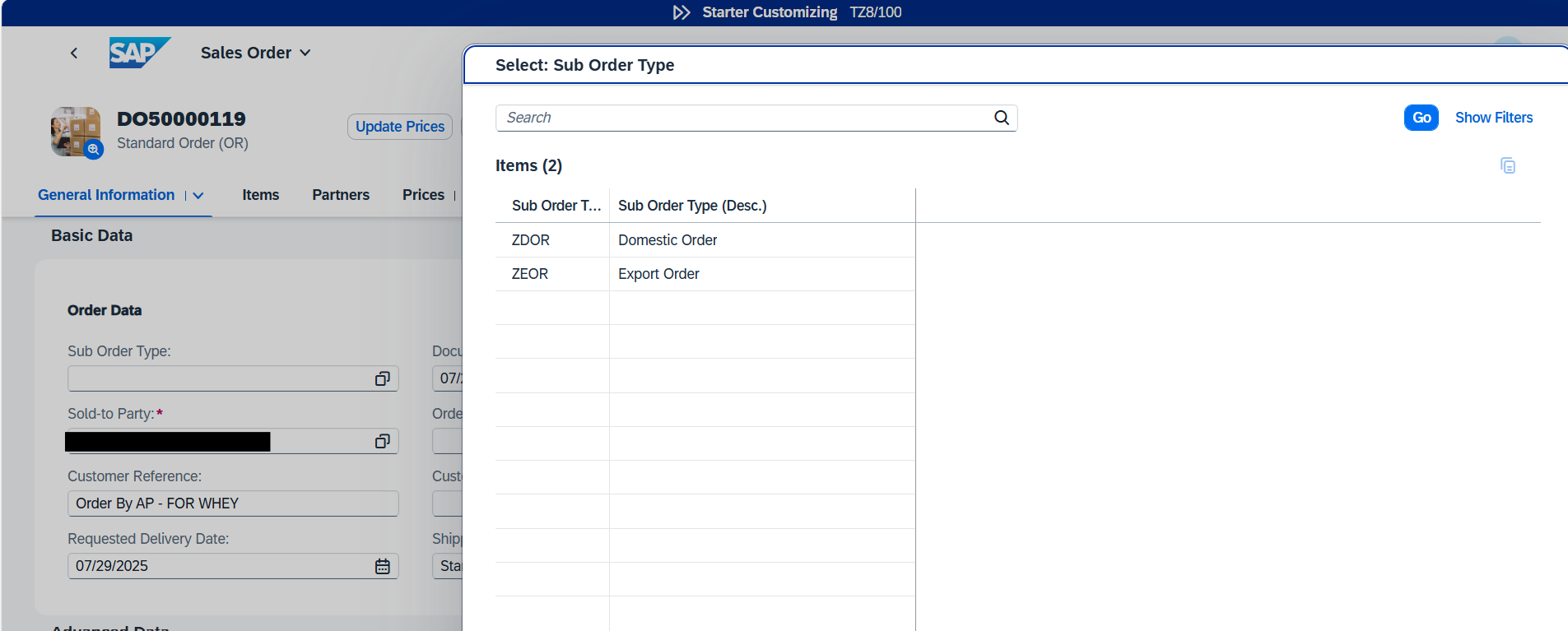Click the Sub Order T... column header
The image size is (1568, 631).
(x=552, y=206)
